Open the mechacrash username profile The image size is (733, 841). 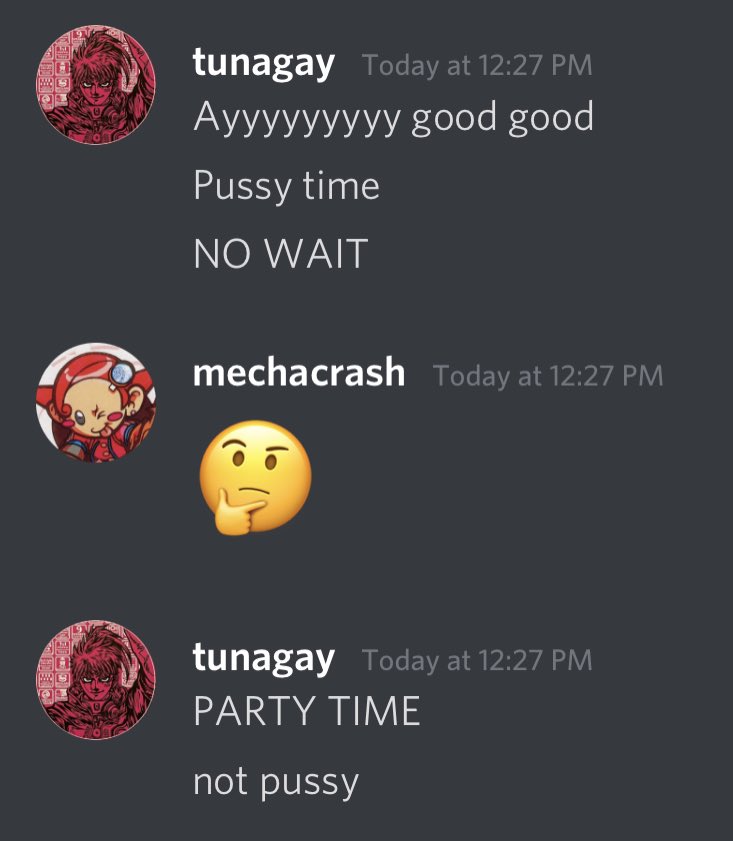pyautogui.click(x=299, y=373)
